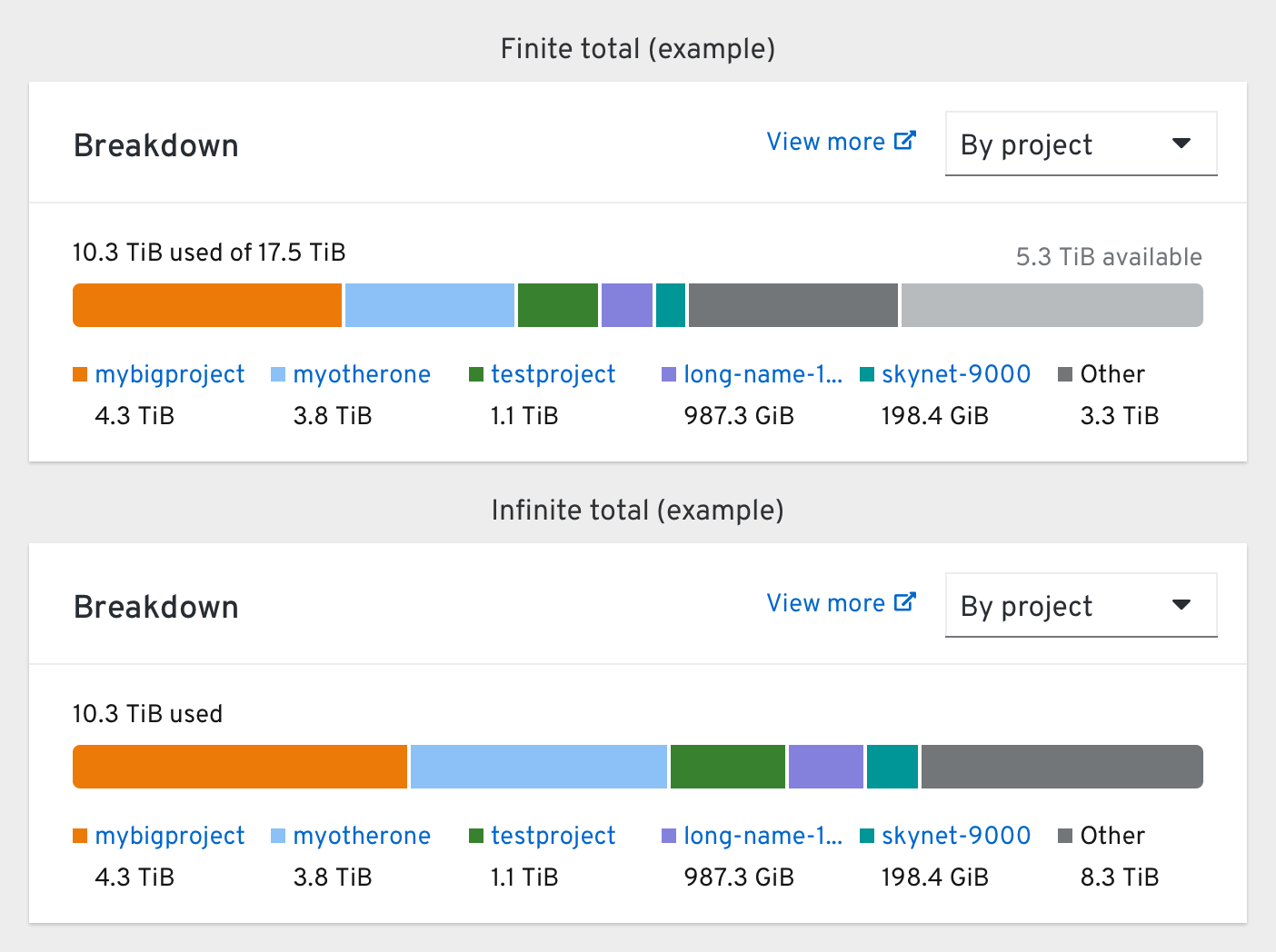
Task: Click '4.3 TiB' value in Finite total legend
Action: point(135,416)
